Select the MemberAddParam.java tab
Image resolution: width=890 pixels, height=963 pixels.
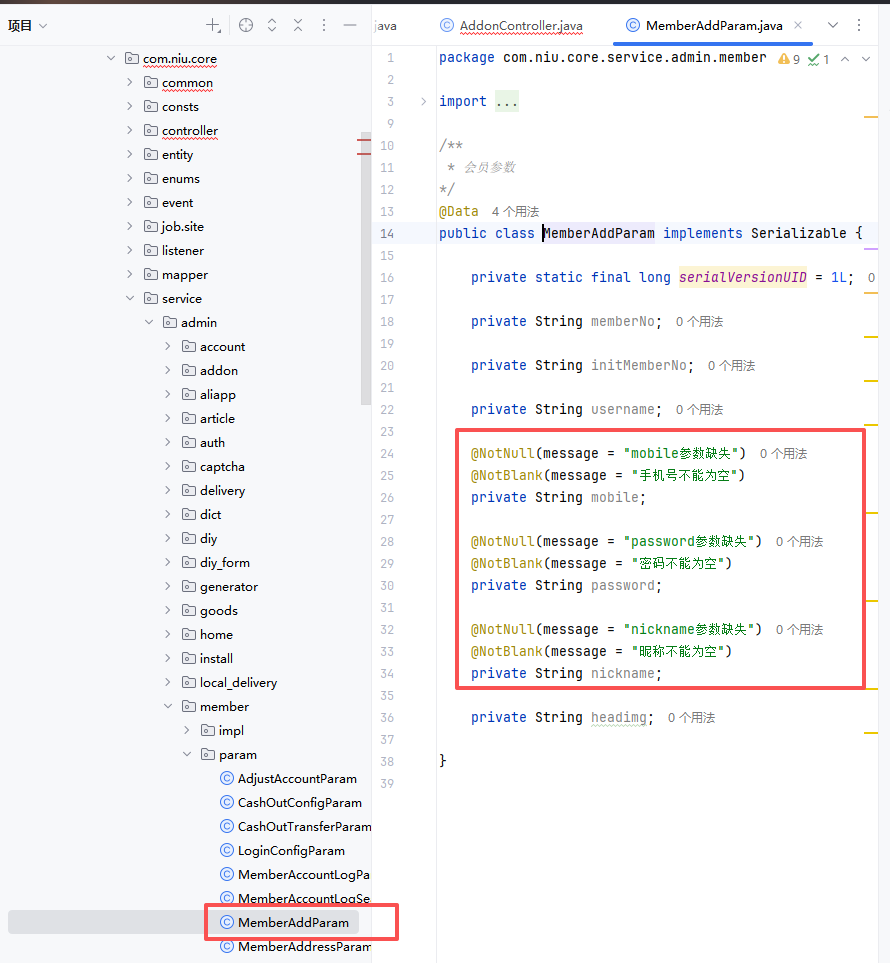point(713,26)
